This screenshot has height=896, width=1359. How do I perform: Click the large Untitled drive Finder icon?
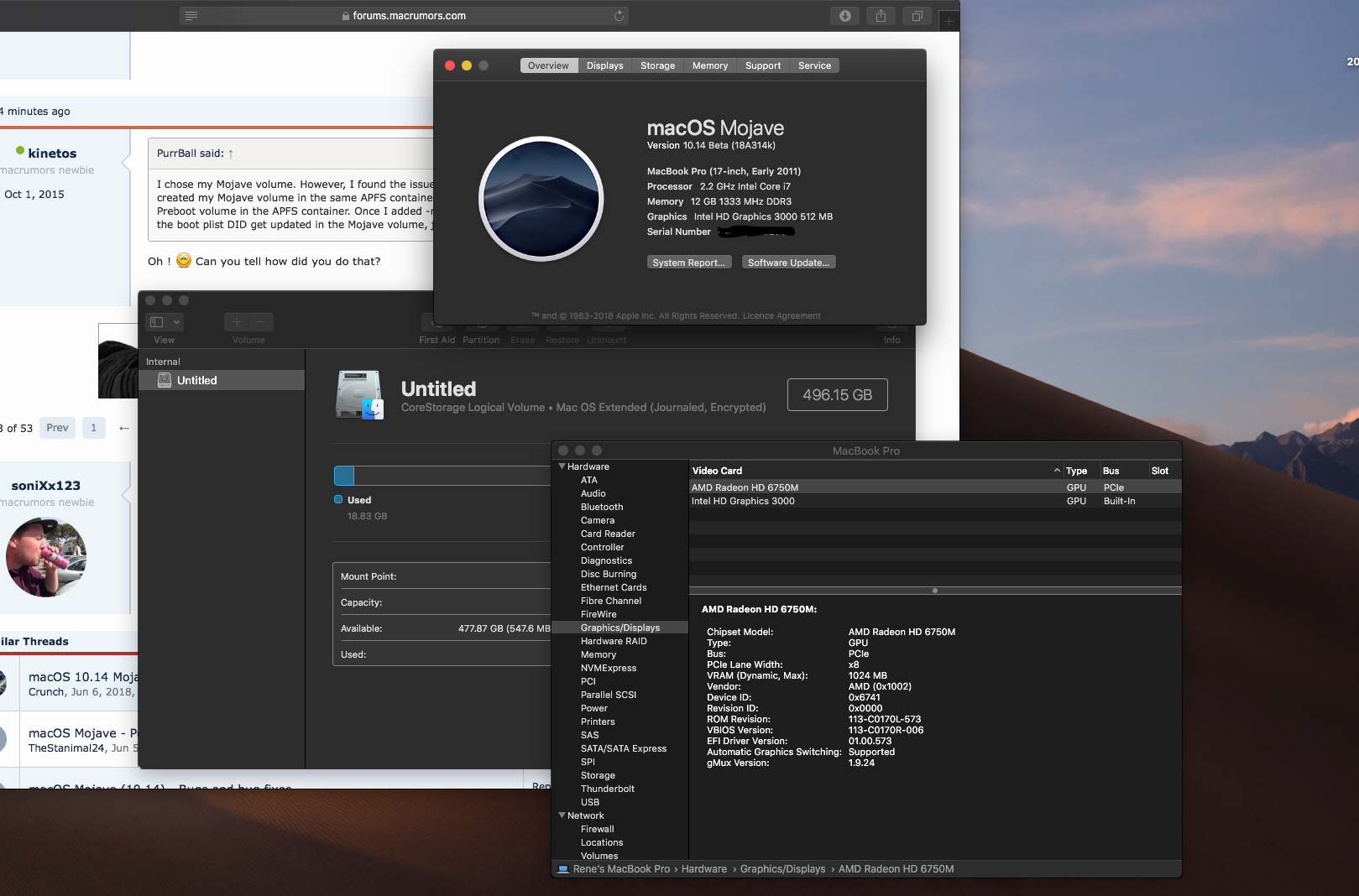[x=359, y=394]
